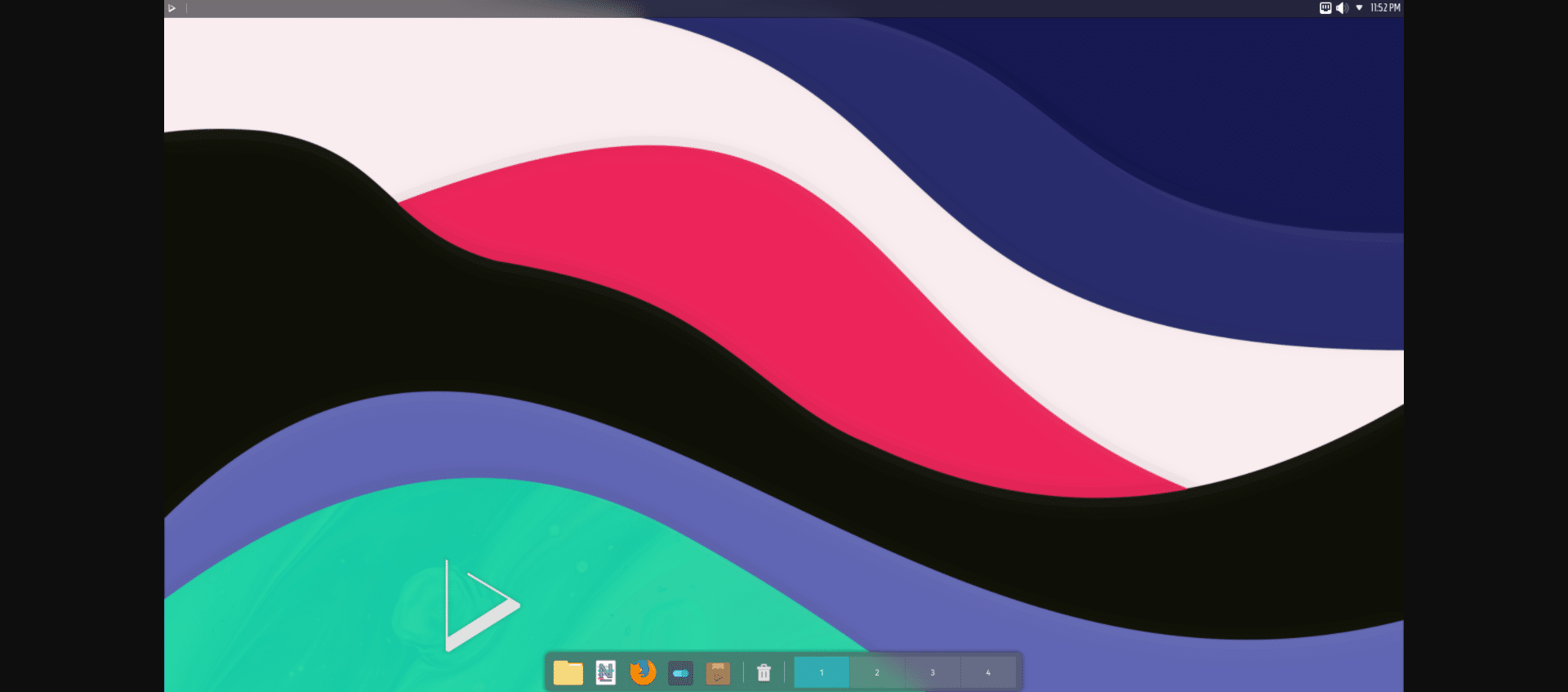Open the trash can in the dock
This screenshot has width=1568, height=692.
point(764,672)
